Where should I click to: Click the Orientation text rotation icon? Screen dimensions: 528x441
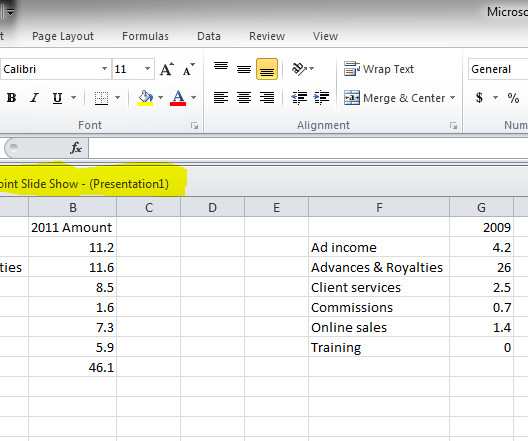[299, 69]
